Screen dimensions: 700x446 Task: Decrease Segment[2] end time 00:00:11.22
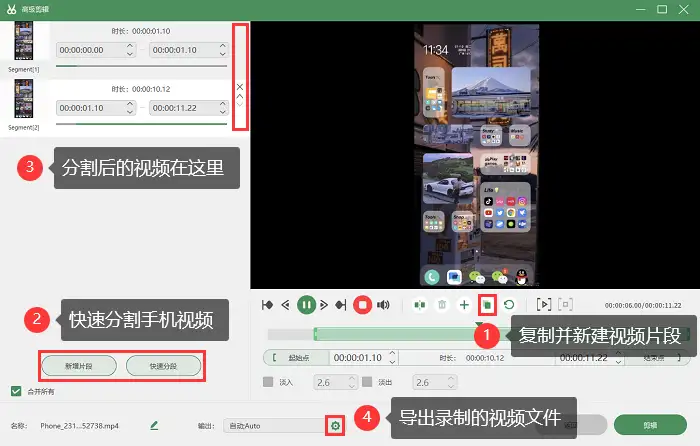point(222,112)
